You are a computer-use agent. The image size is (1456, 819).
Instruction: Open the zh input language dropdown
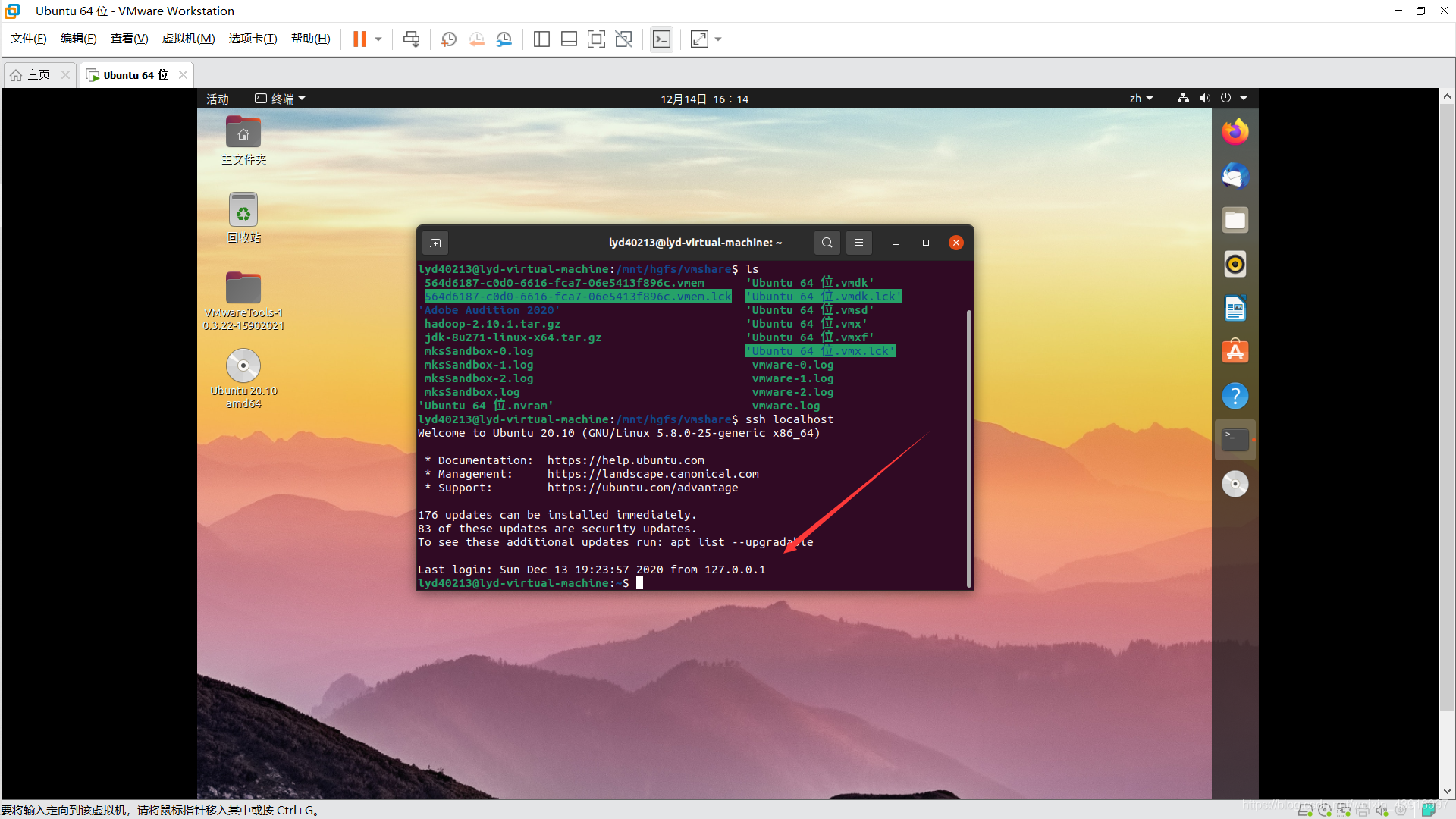1141,99
